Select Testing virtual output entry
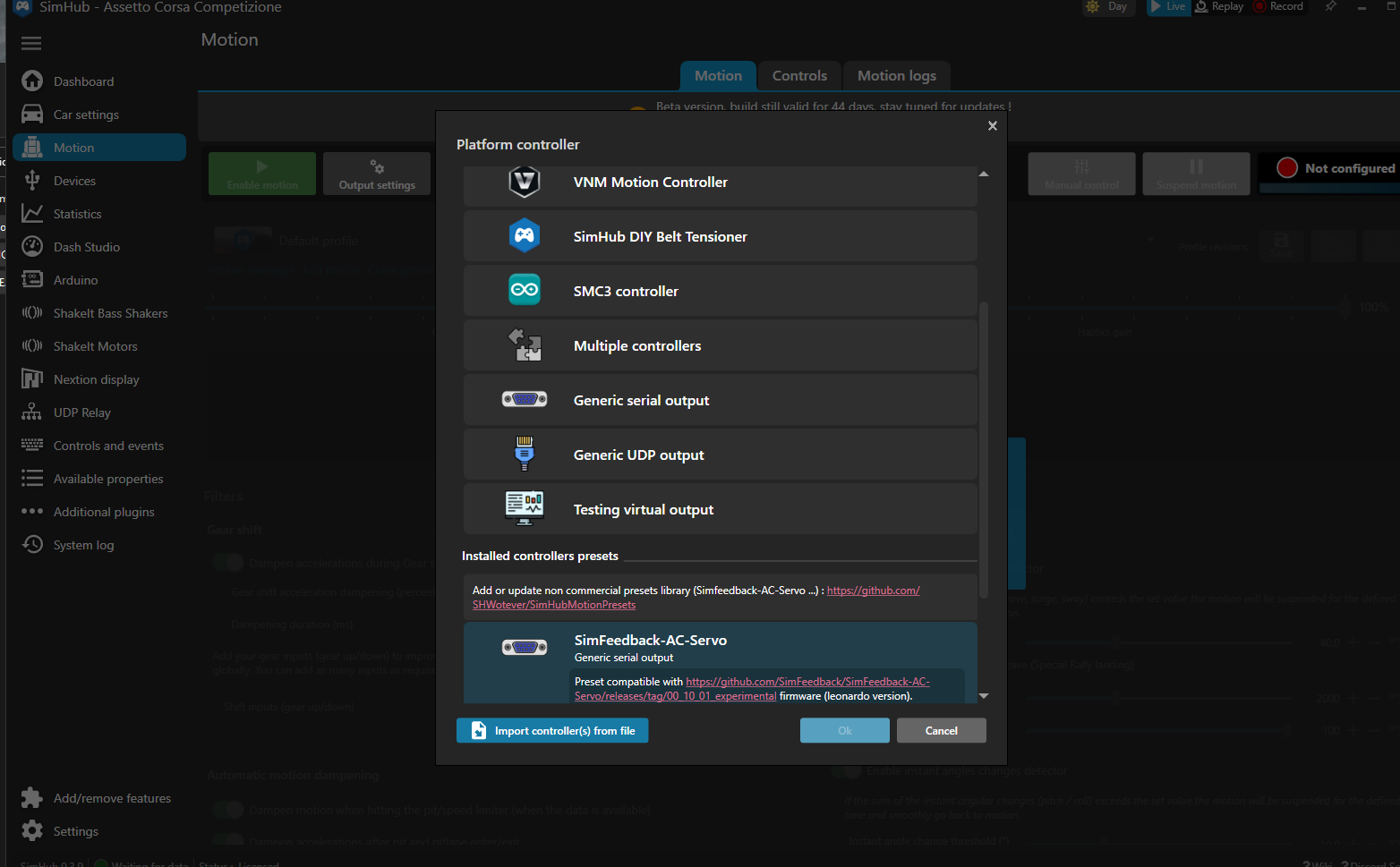Image resolution: width=1400 pixels, height=867 pixels. [720, 509]
